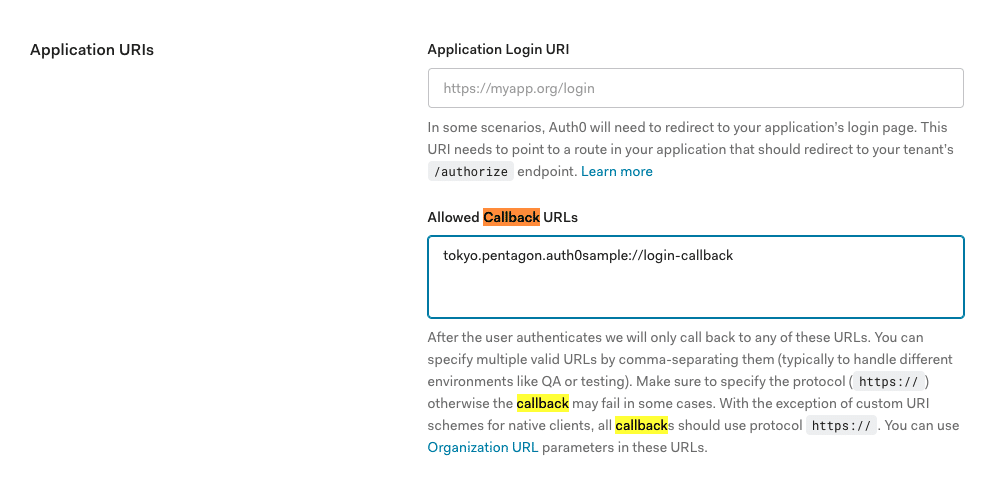996x480 pixels.
Task: Click the Application Login URI input field
Action: 695,88
